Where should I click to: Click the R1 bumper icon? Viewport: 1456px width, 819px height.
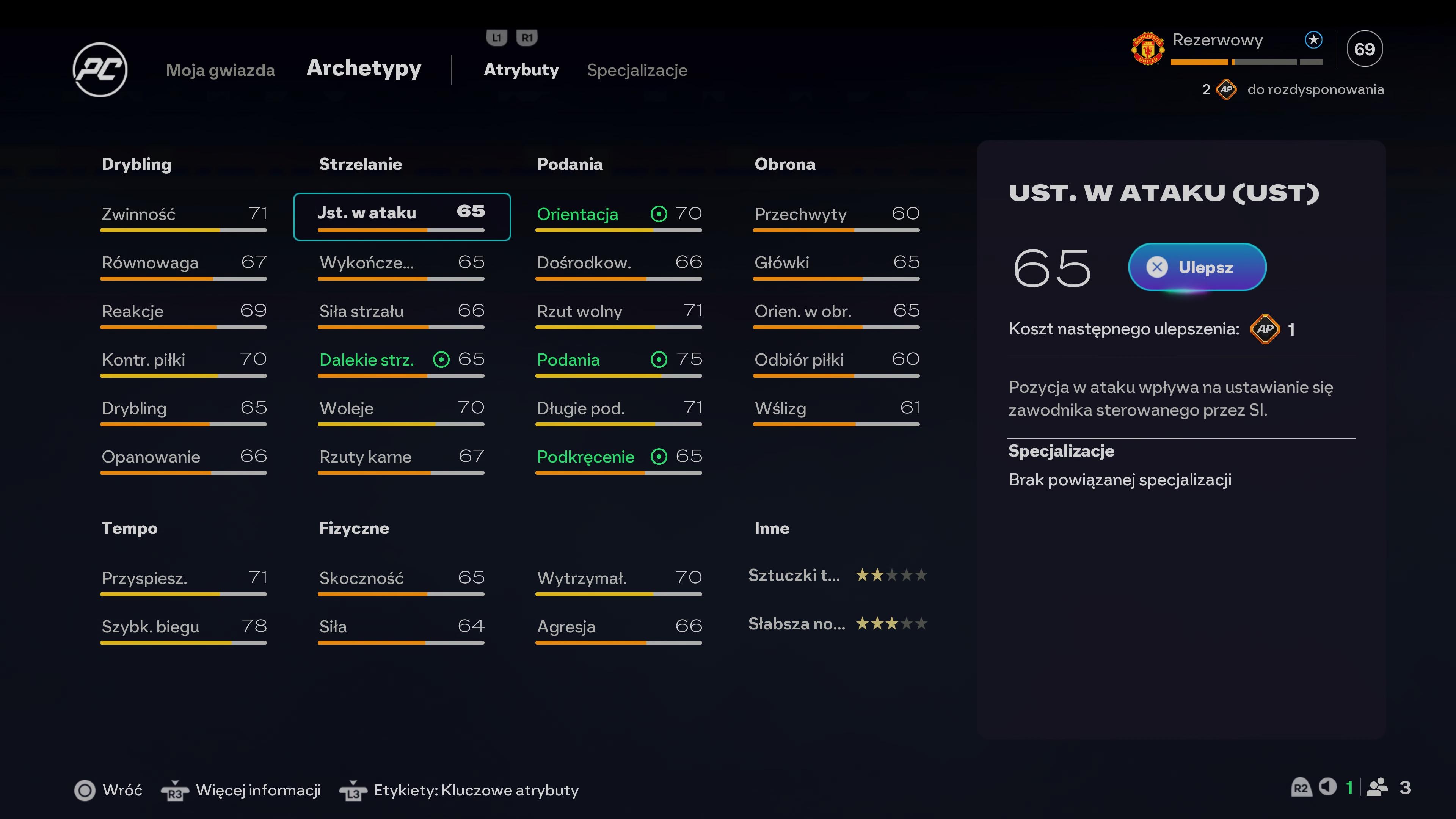coord(527,38)
